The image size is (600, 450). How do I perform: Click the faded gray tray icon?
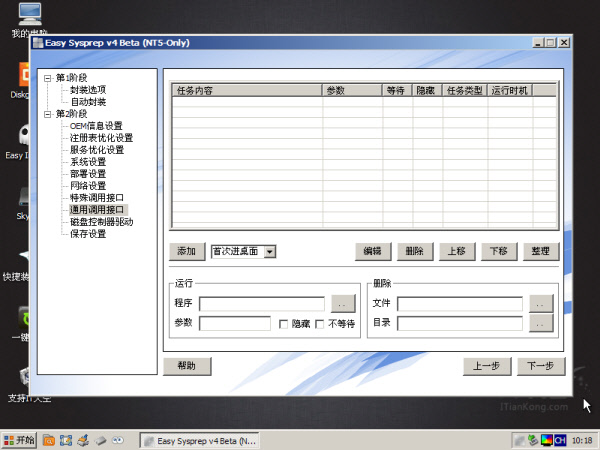tap(520, 440)
